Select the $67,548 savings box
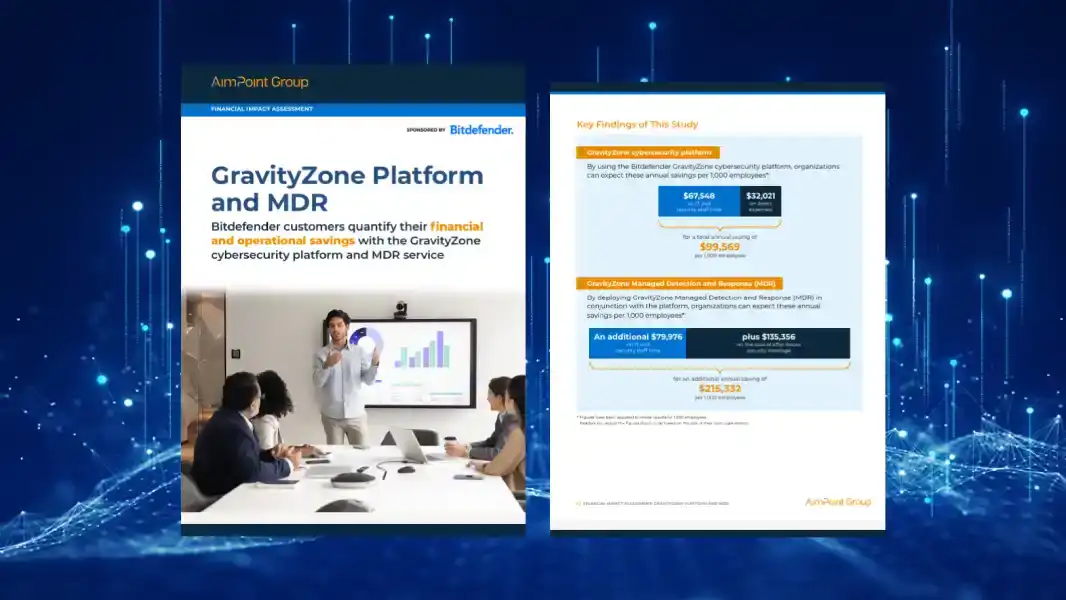Image resolution: width=1066 pixels, height=600 pixels. [699, 202]
